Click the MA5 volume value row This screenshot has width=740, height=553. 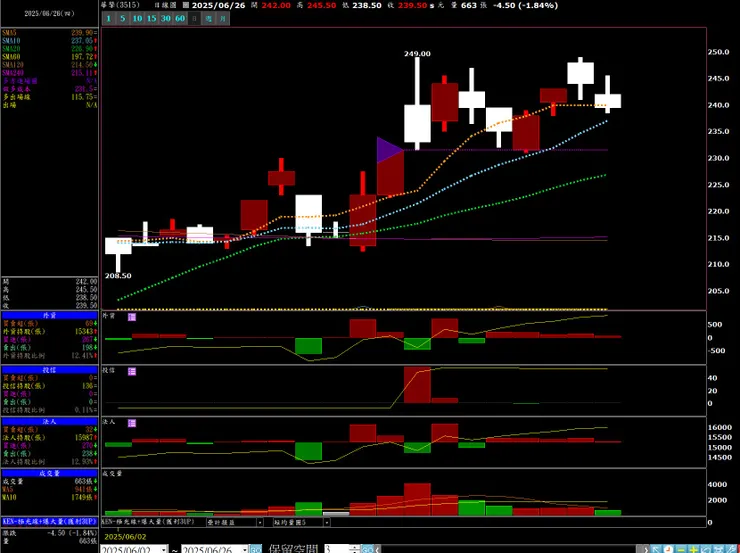point(50,489)
